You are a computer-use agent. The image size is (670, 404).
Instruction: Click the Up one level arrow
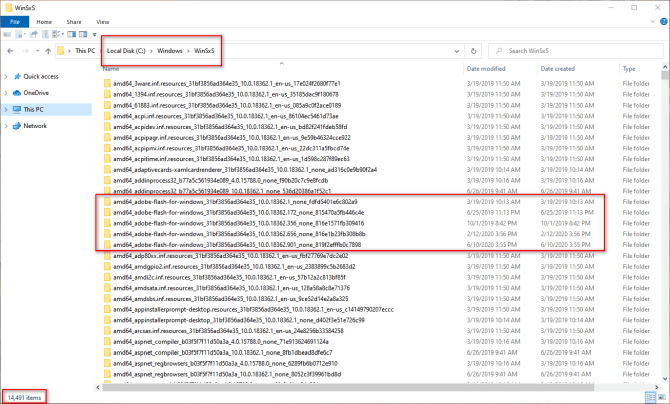(46, 49)
